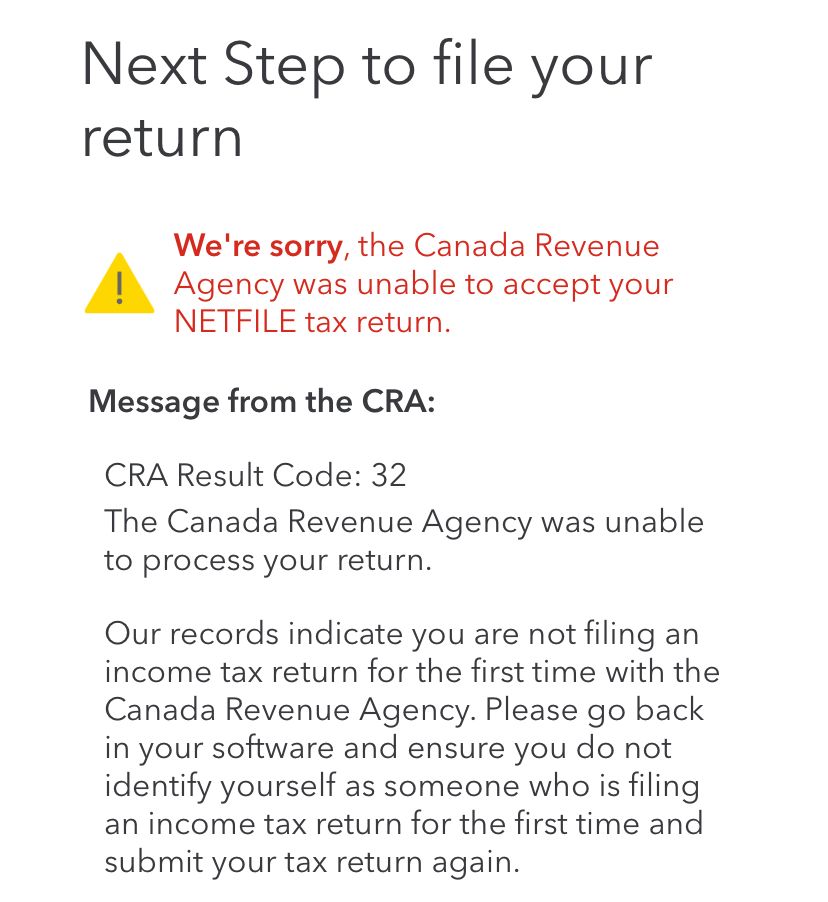Click "identify yourself as someone who is filing" line
Screen dimensions: 828x902
402,786
